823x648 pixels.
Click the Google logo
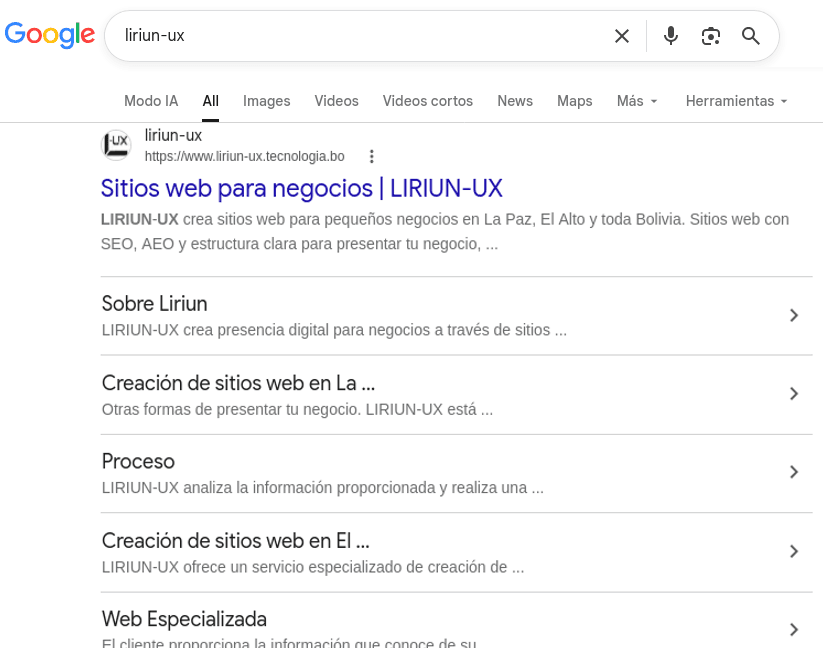point(50,35)
